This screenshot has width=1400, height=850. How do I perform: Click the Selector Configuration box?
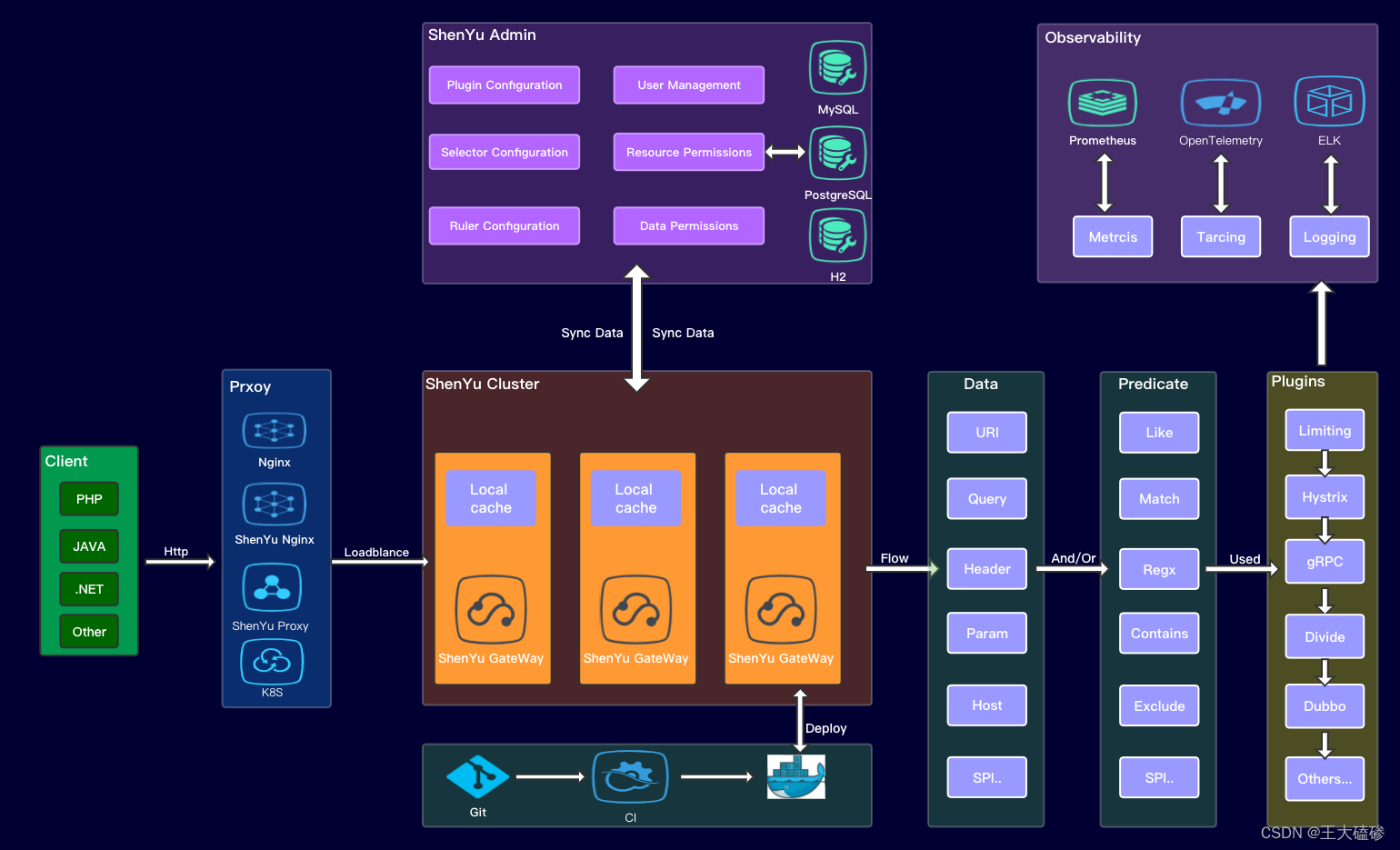tap(505, 152)
